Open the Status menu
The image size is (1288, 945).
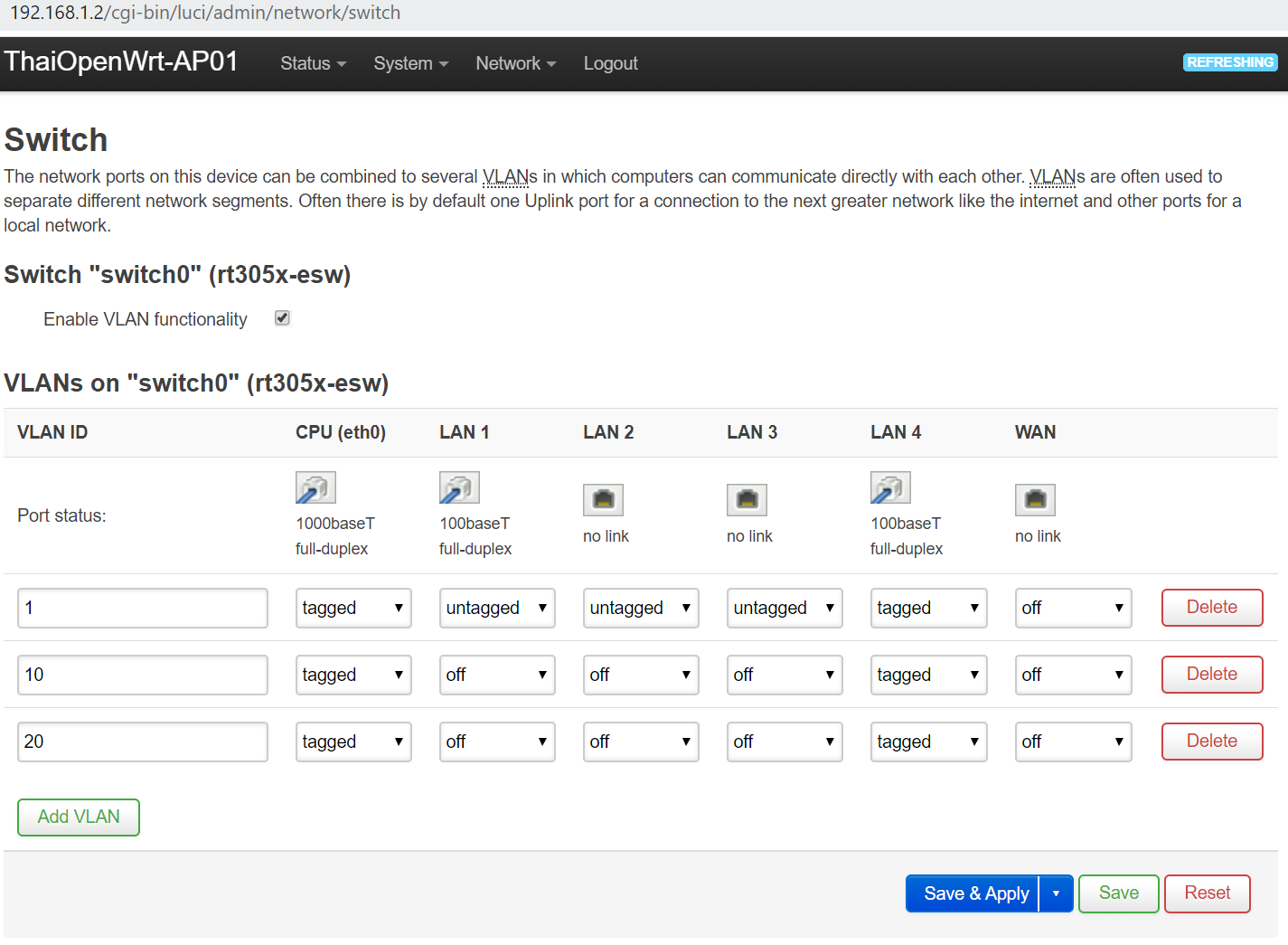(x=313, y=63)
